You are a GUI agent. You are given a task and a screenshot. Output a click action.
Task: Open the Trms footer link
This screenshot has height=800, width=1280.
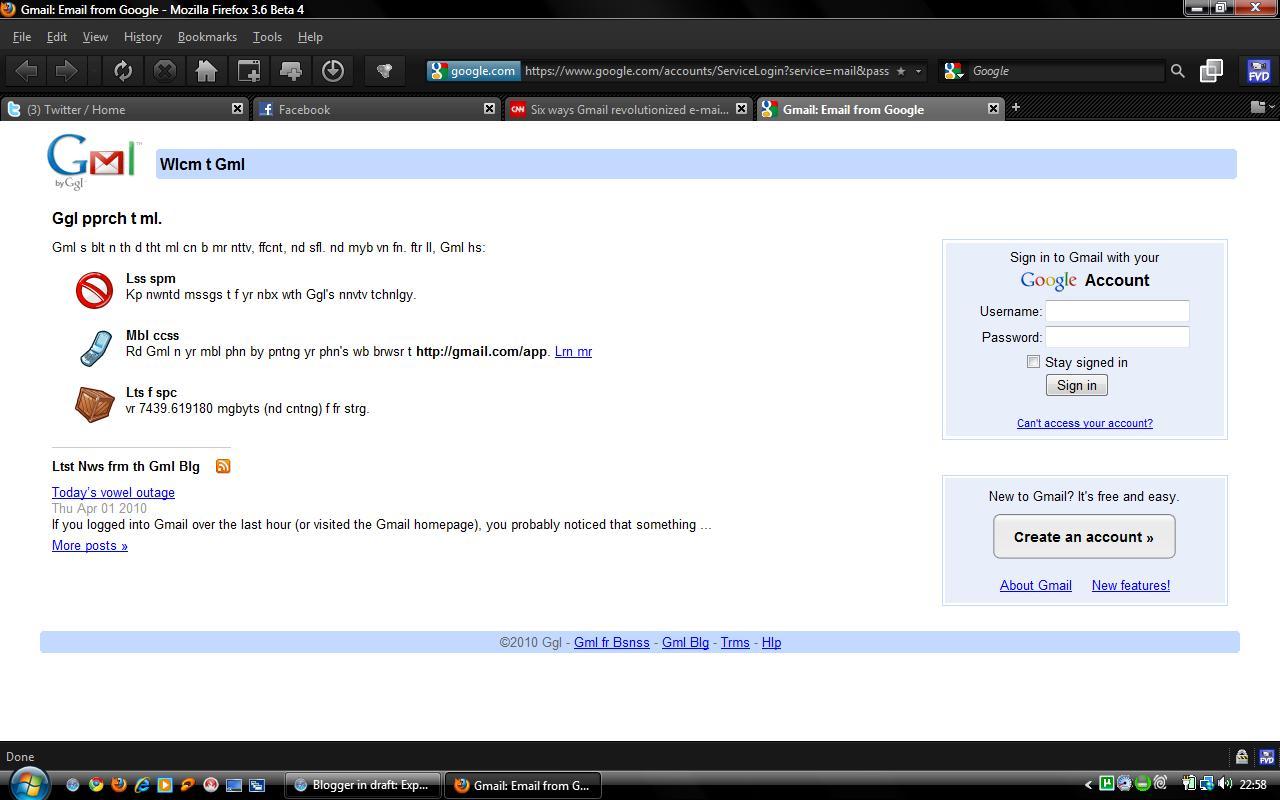[735, 643]
